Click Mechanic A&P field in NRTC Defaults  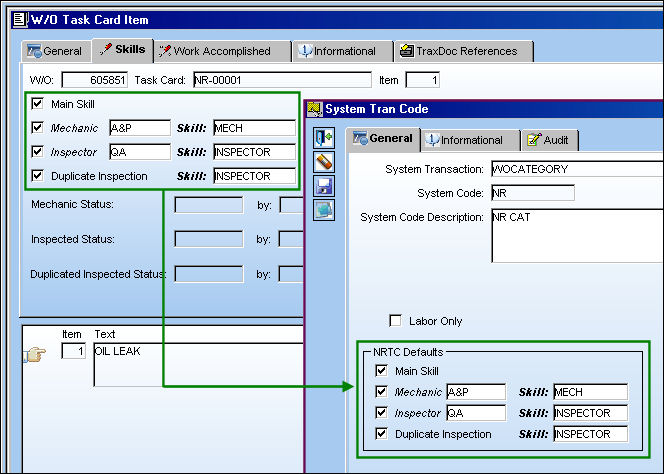coord(476,392)
